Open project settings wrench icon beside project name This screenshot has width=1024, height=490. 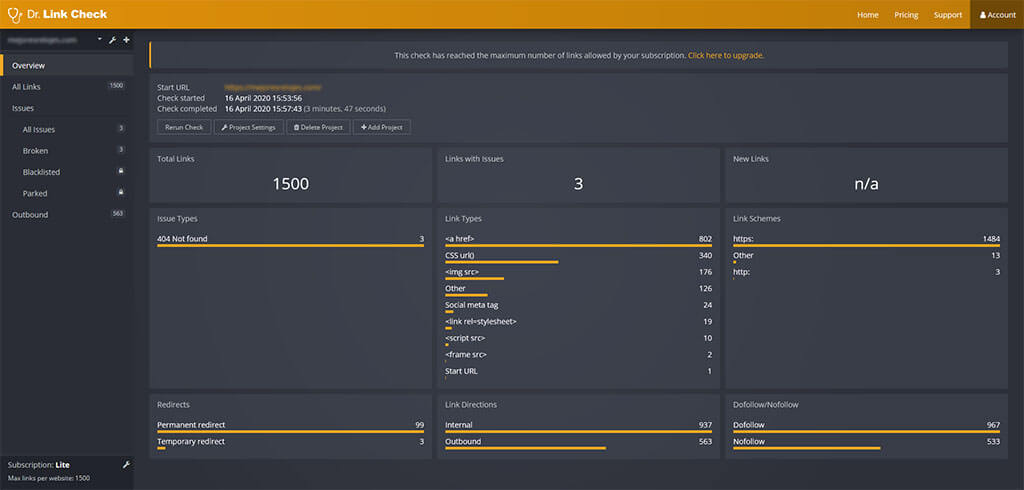coord(112,40)
